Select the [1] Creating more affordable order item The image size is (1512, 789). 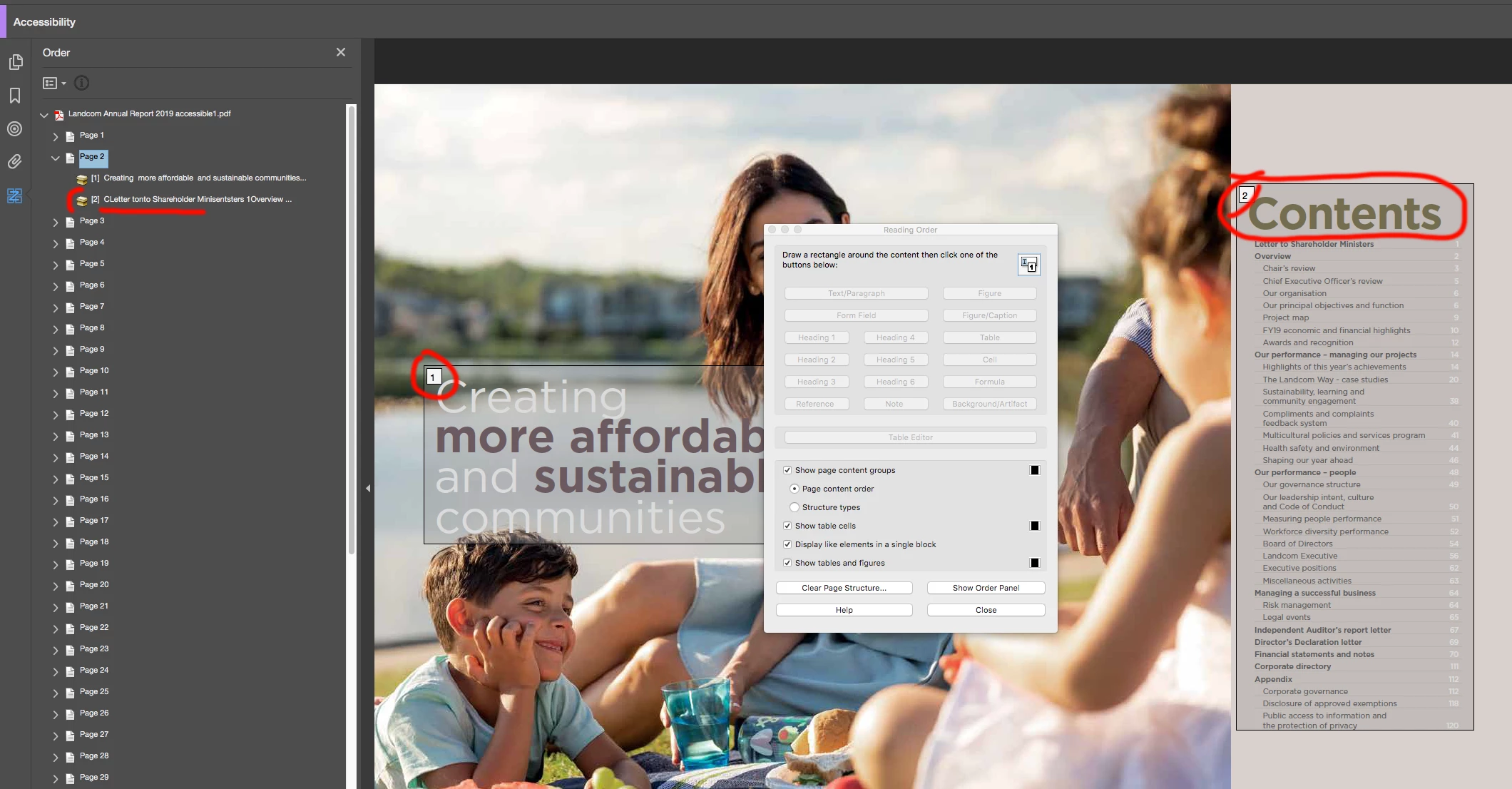coord(198,178)
